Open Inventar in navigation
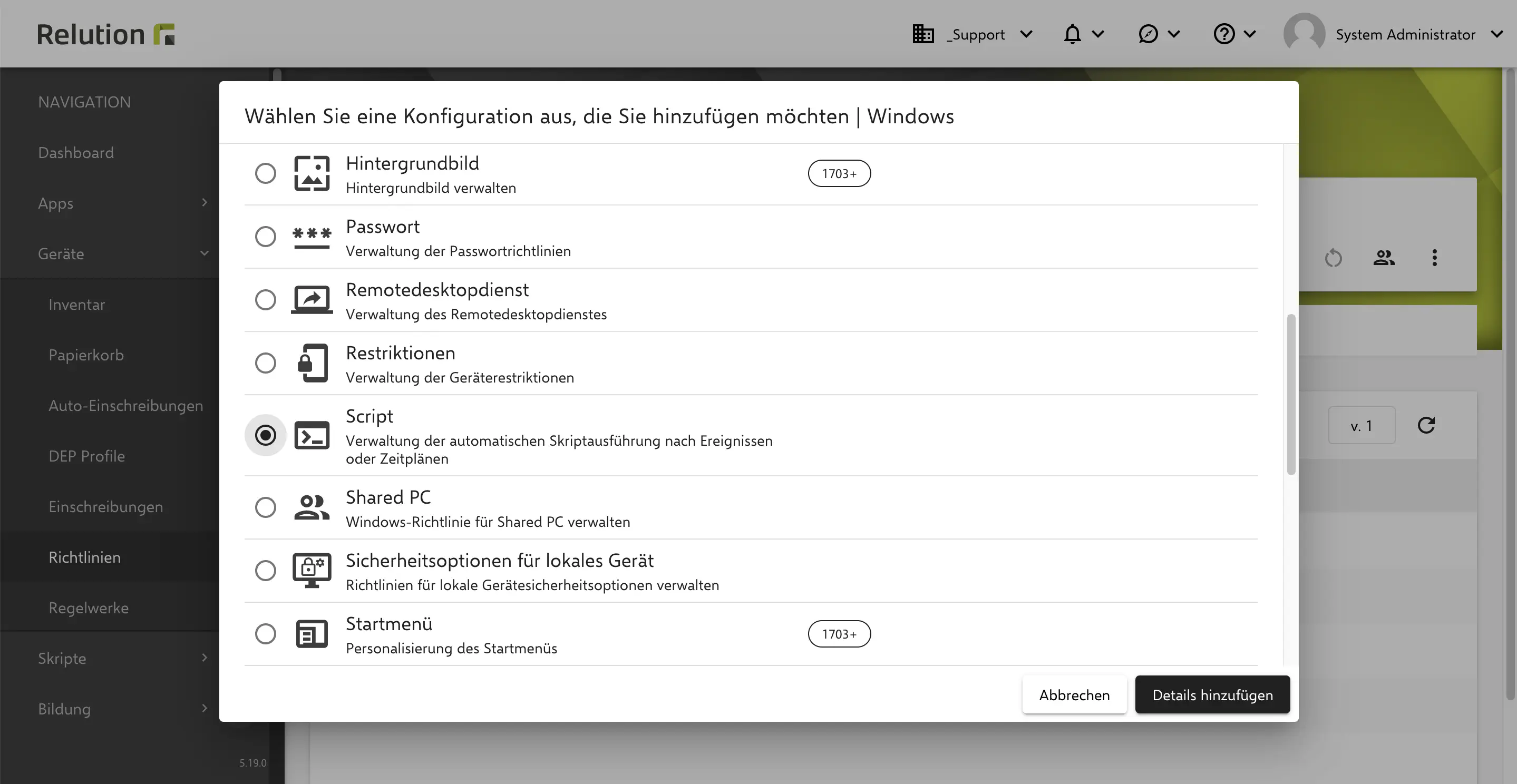 (x=77, y=305)
